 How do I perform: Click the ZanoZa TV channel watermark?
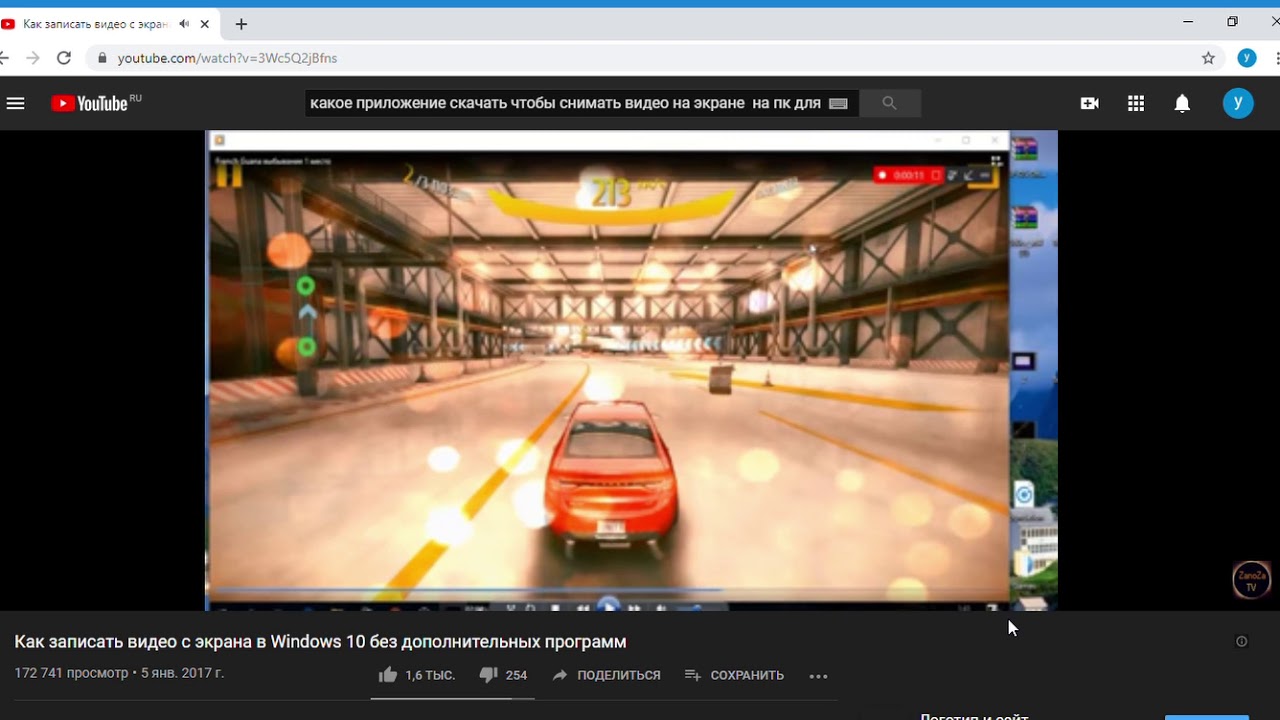[1251, 581]
